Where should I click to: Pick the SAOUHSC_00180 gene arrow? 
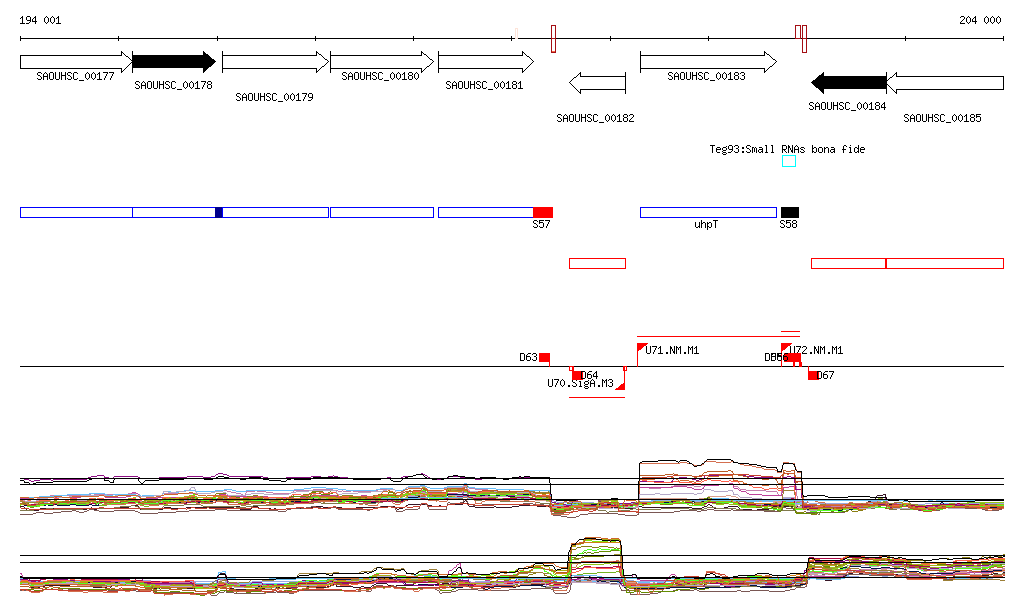tap(382, 62)
